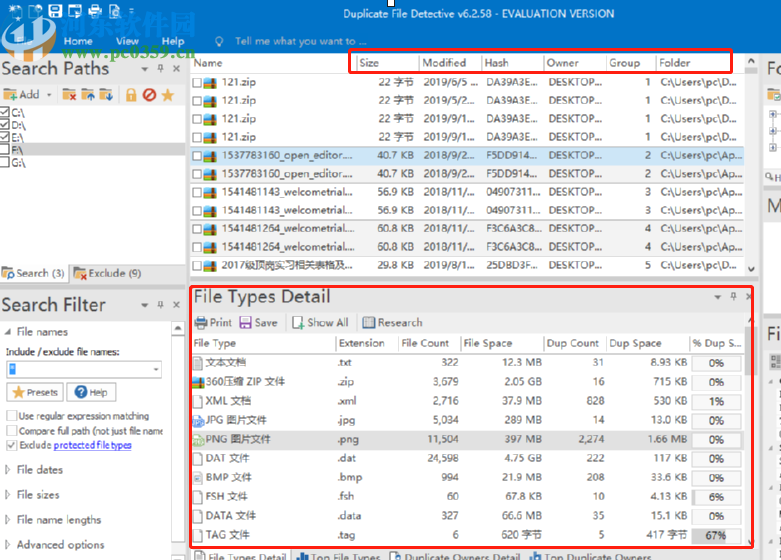
Task: Open the Add button dropdown arrow
Action: (x=49, y=95)
